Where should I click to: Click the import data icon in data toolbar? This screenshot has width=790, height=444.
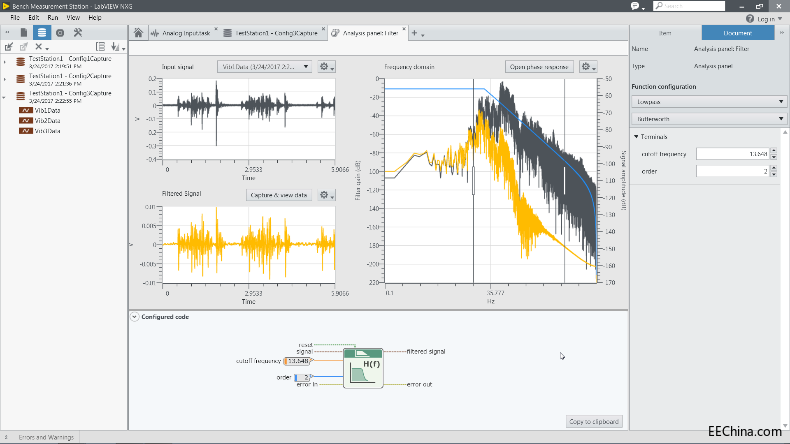click(x=9, y=47)
